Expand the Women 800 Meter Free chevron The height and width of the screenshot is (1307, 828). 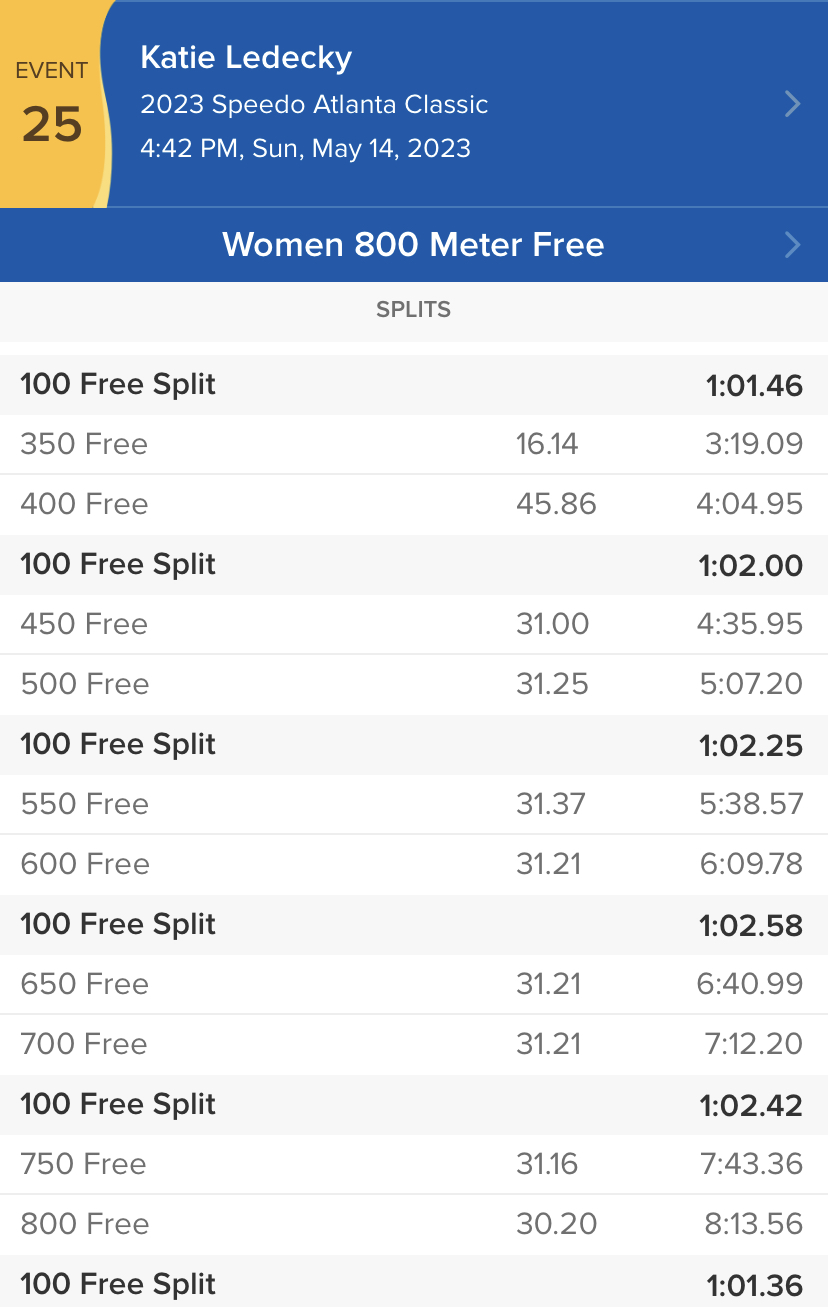[792, 245]
